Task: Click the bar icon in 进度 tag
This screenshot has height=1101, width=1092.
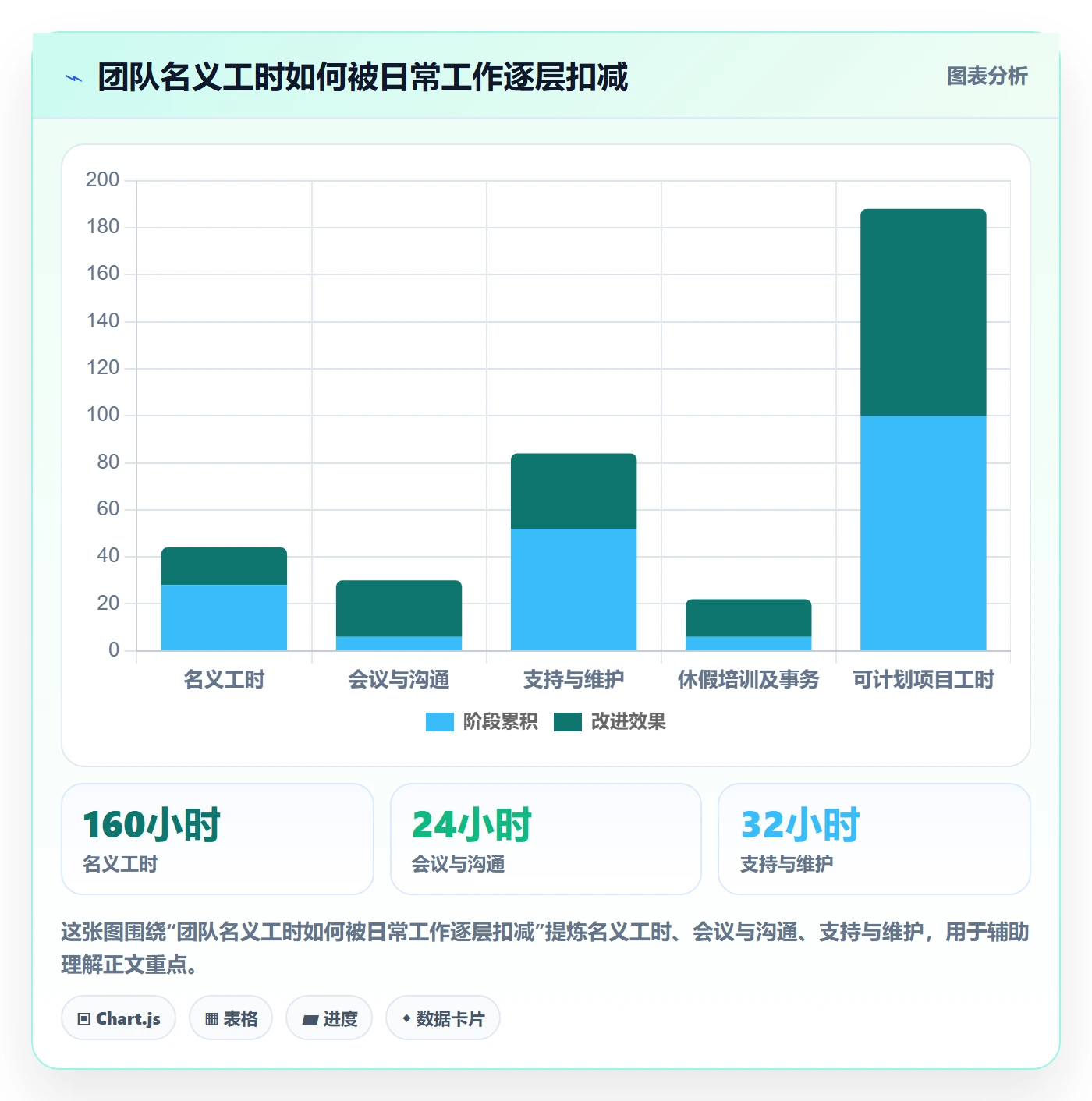Action: [310, 1020]
